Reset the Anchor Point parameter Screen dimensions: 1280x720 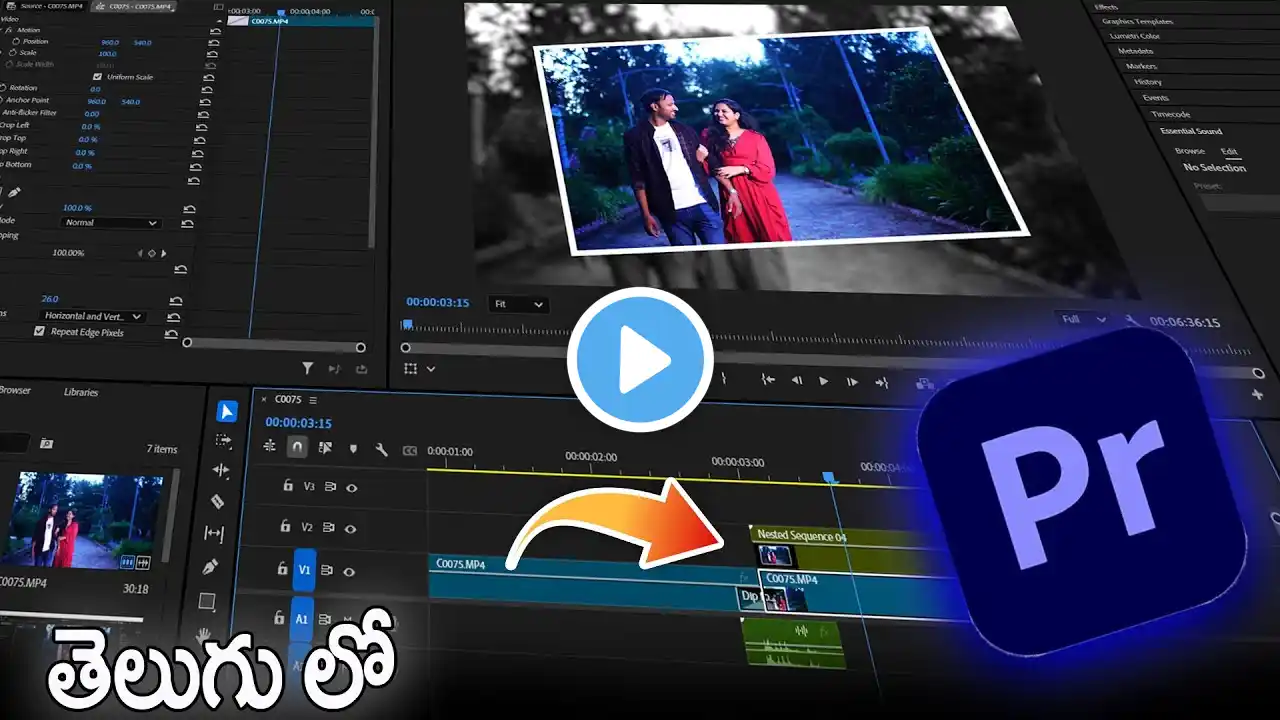pyautogui.click(x=206, y=101)
